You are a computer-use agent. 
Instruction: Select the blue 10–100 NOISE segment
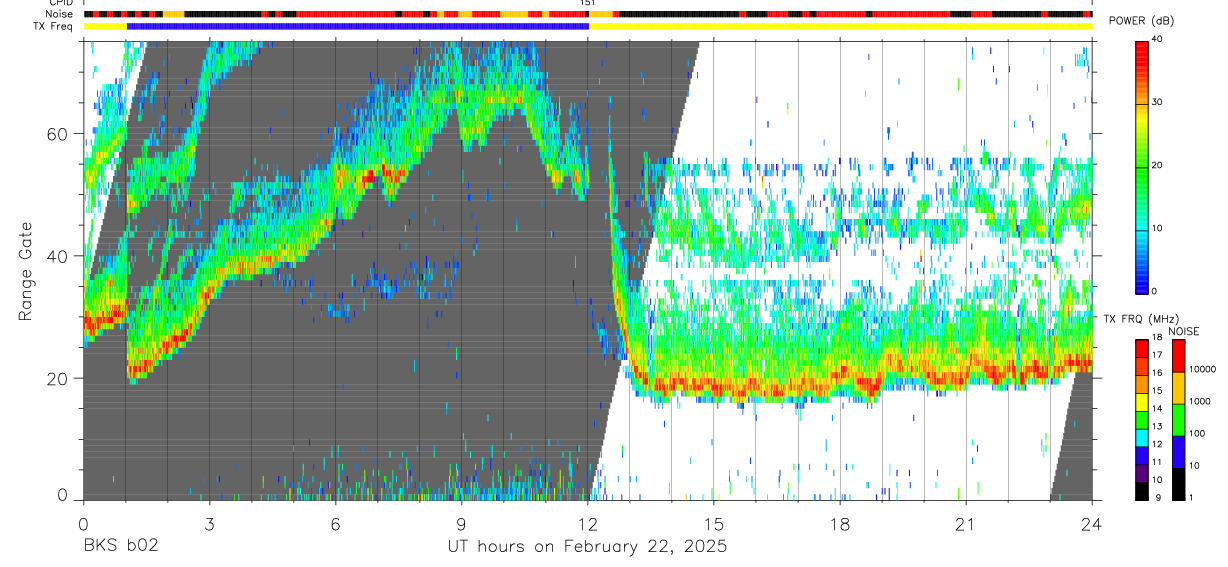tap(1178, 452)
